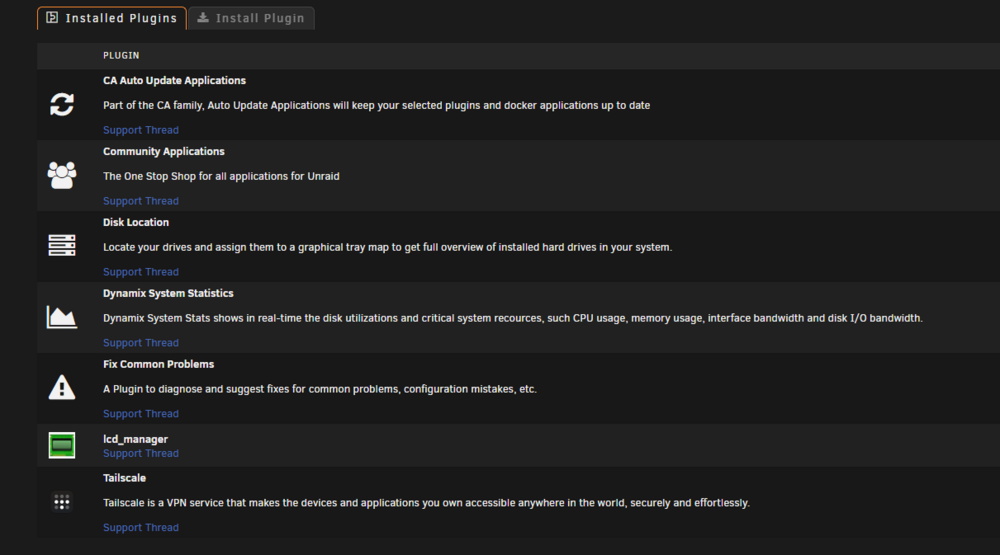
Task: Select the Tailscale plugin name
Action: pos(124,478)
